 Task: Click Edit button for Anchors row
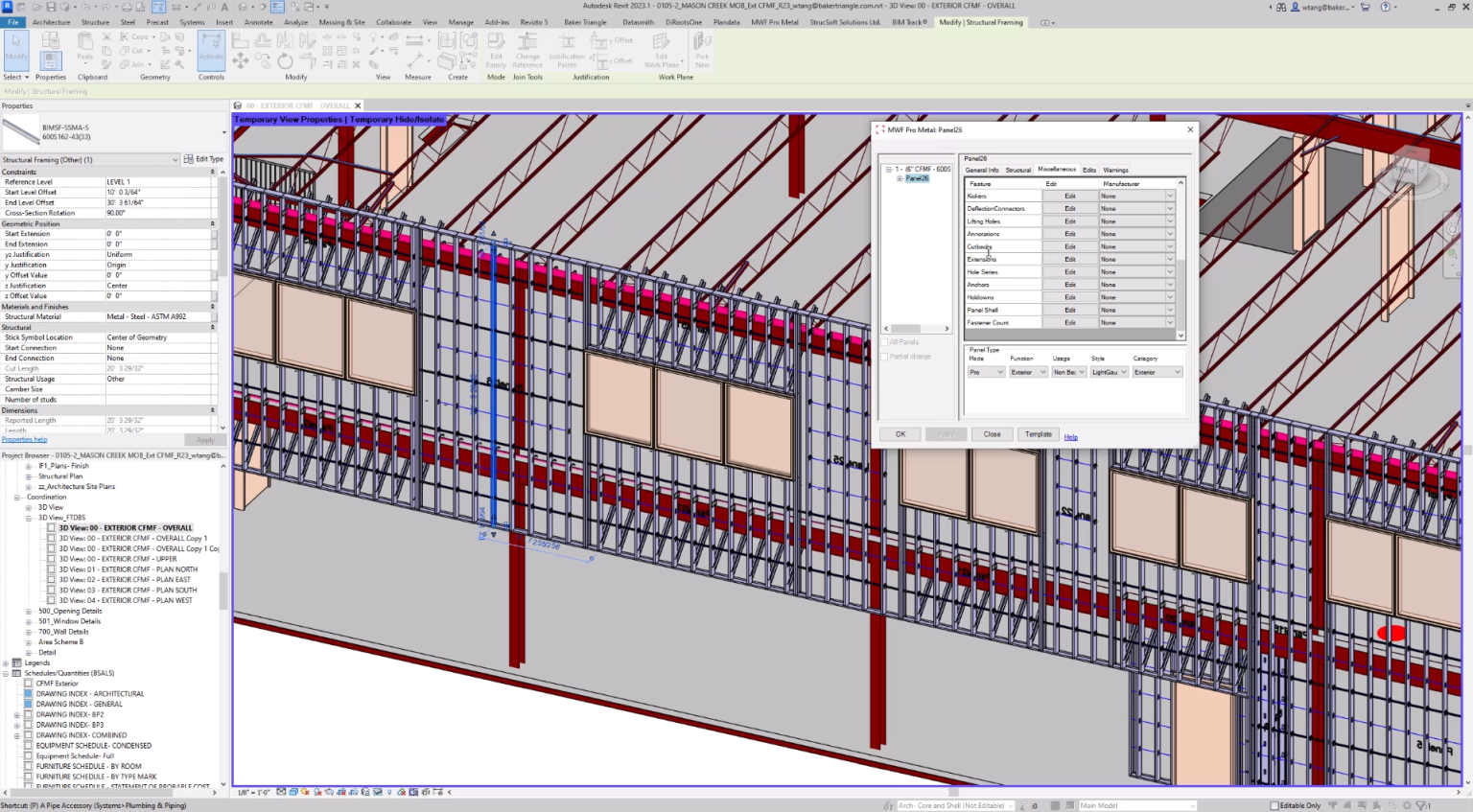coord(1069,285)
